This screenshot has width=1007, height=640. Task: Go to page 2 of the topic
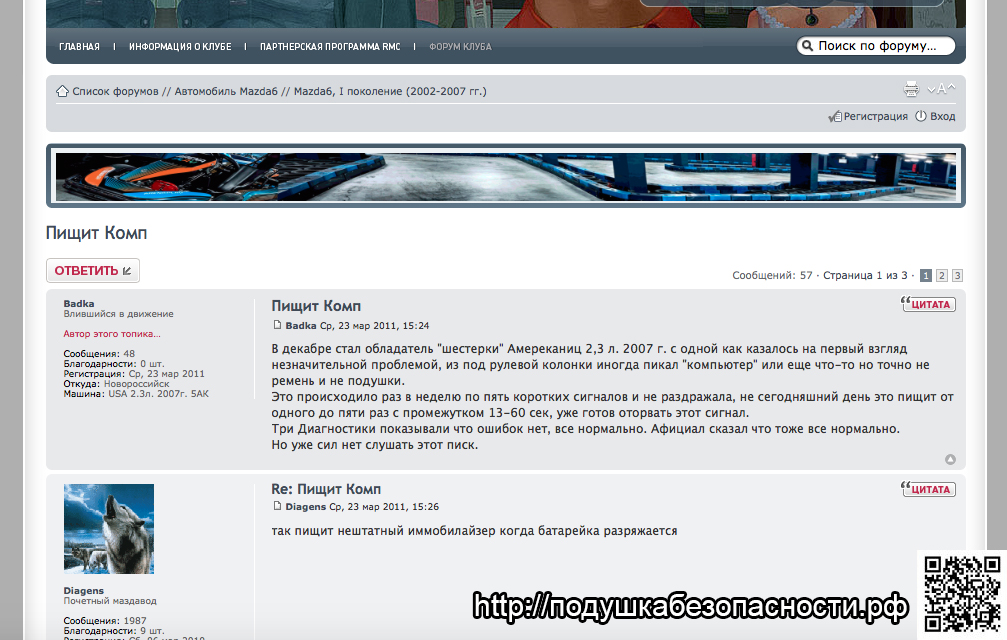pyautogui.click(x=941, y=275)
